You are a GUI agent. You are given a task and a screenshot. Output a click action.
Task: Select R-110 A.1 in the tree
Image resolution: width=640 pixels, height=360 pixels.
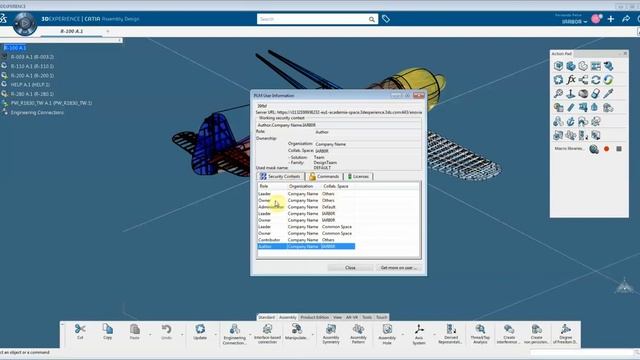[x=32, y=66]
